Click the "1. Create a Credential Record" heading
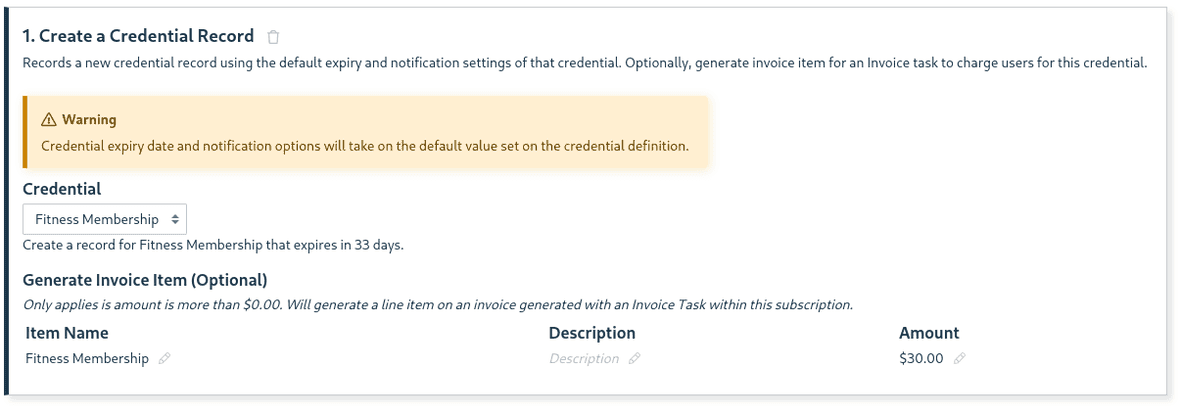The width and height of the screenshot is (1180, 406). (x=138, y=36)
